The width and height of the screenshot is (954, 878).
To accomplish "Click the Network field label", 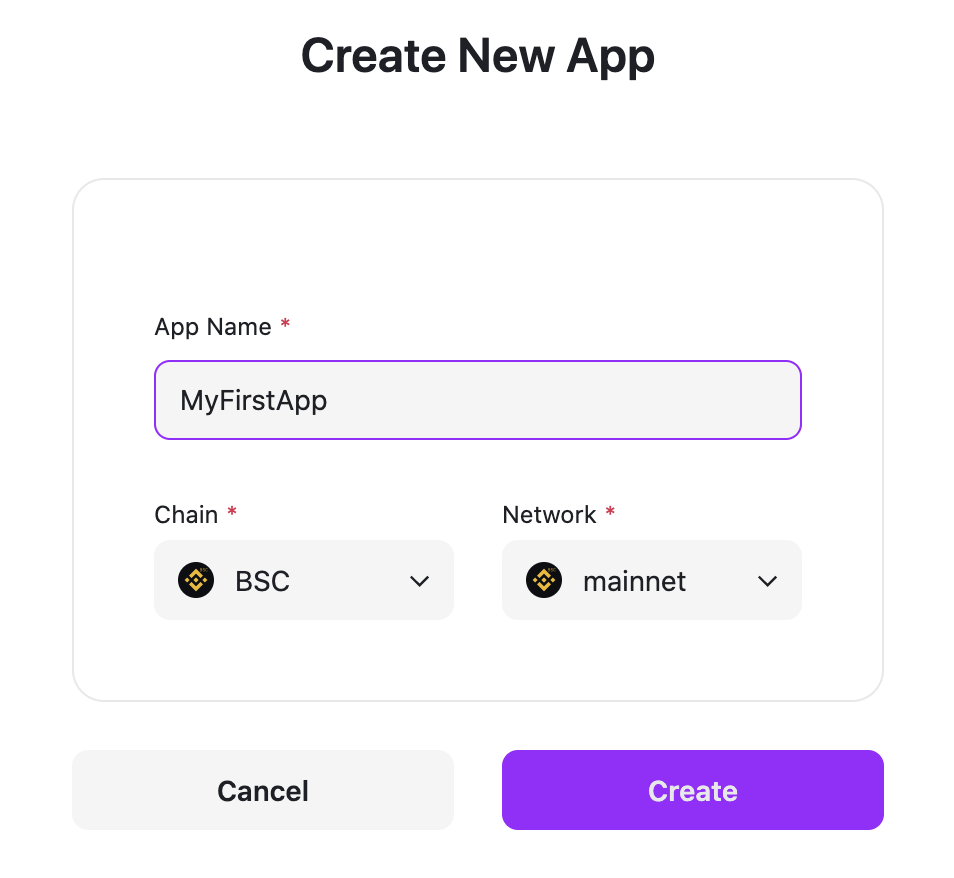I will pos(549,515).
